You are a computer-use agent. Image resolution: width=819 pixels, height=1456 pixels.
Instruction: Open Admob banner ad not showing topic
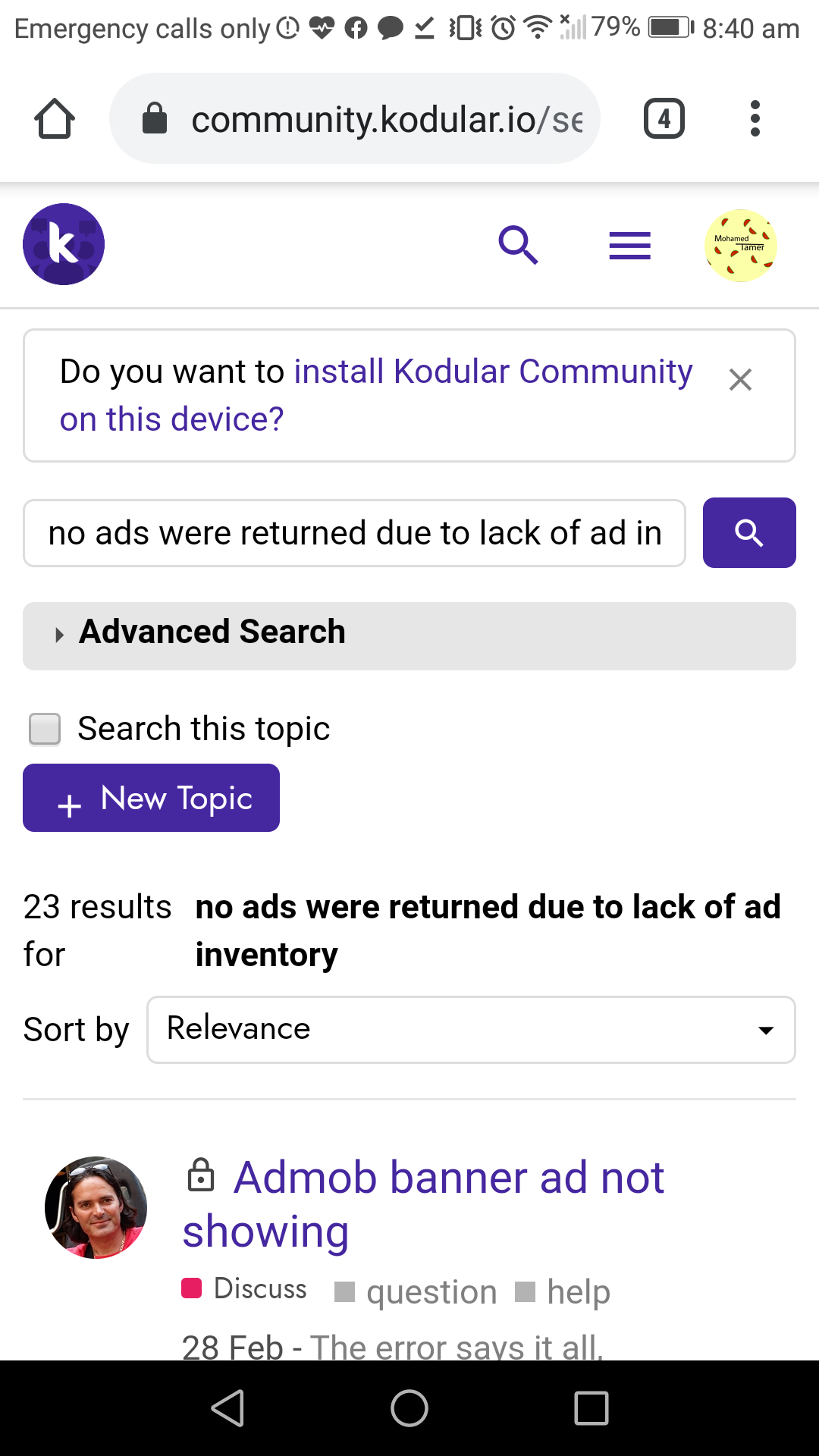coord(423,1204)
